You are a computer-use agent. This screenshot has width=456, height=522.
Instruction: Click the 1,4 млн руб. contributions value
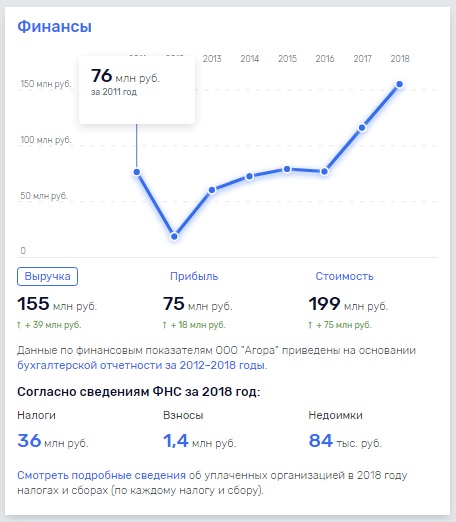tap(199, 441)
